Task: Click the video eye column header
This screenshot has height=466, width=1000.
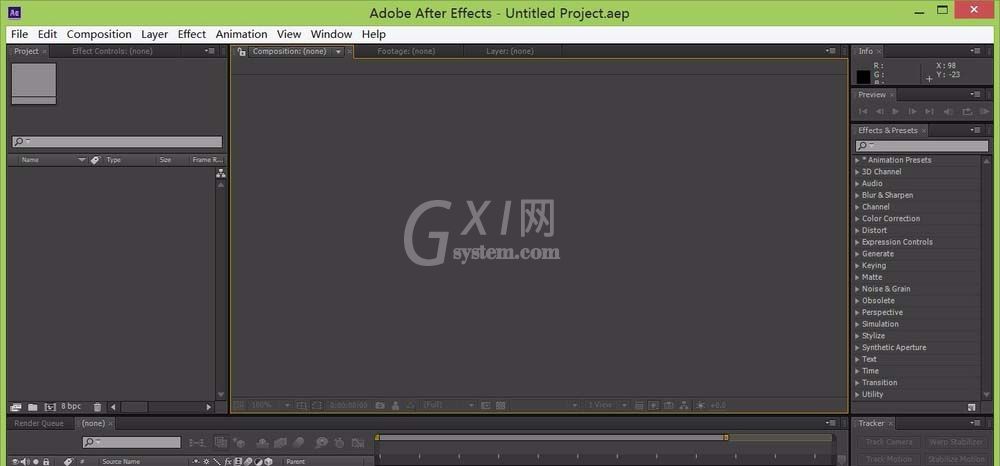Action: (15, 462)
